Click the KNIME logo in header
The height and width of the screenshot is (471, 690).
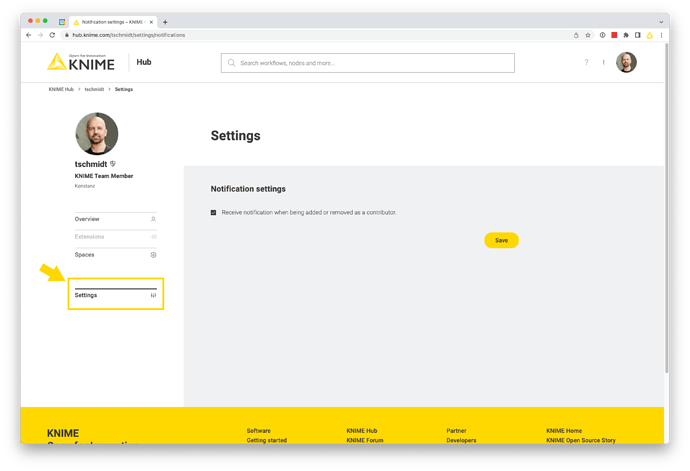(81, 62)
